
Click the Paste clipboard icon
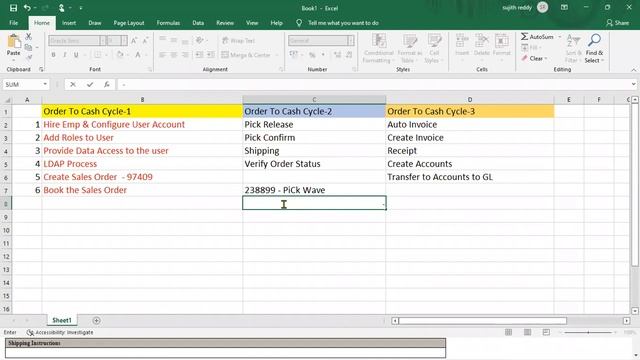13,41
